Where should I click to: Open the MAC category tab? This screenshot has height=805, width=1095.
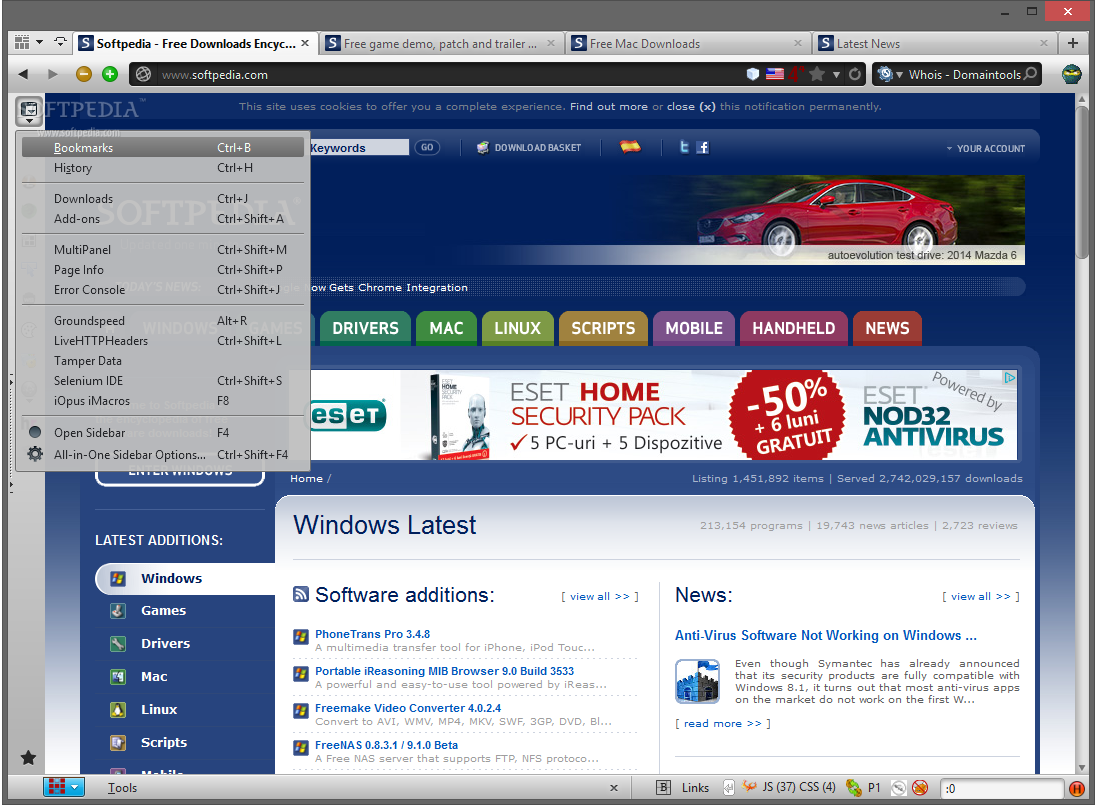click(446, 328)
